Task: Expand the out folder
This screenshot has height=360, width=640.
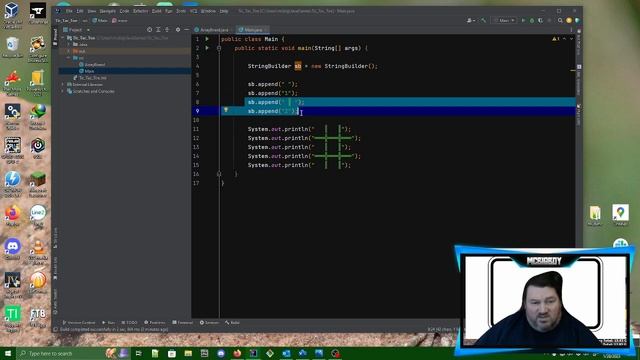Action: (x=69, y=51)
